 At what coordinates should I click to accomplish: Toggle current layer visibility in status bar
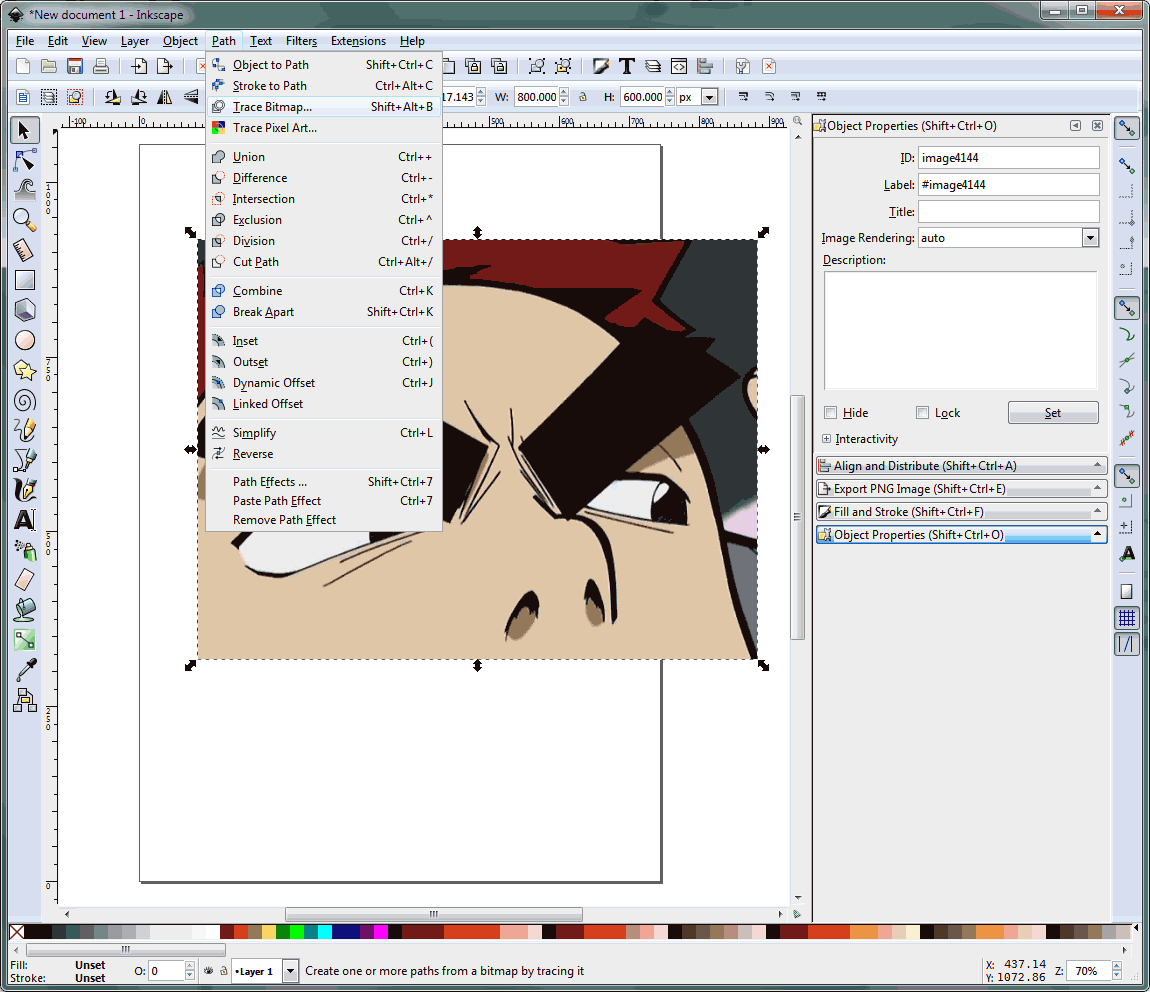[x=208, y=971]
